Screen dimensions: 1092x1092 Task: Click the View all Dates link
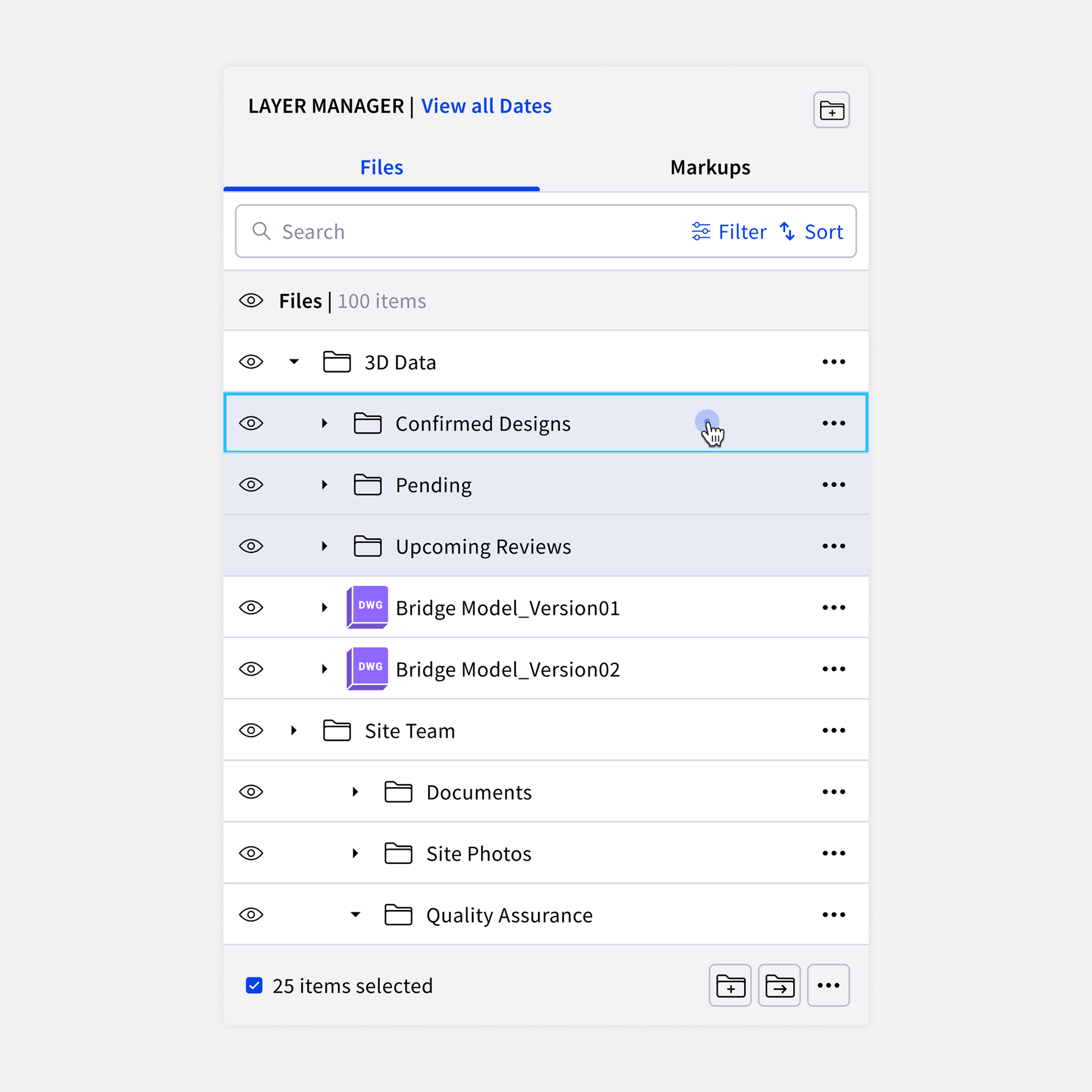coord(486,106)
